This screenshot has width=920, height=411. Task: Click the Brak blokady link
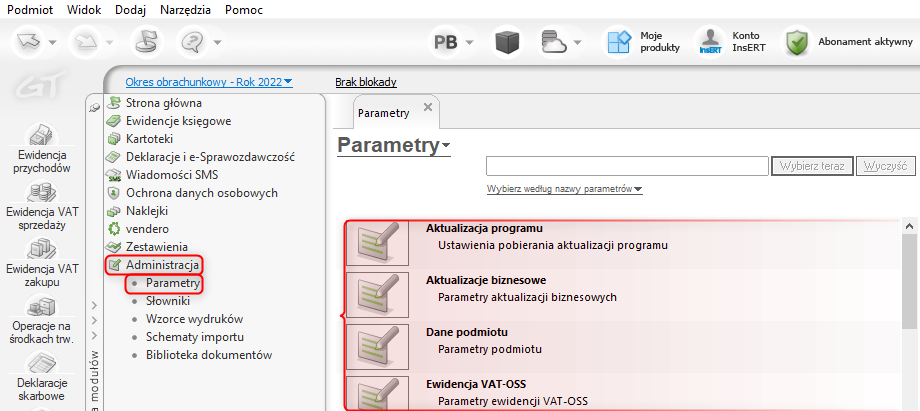coord(366,82)
